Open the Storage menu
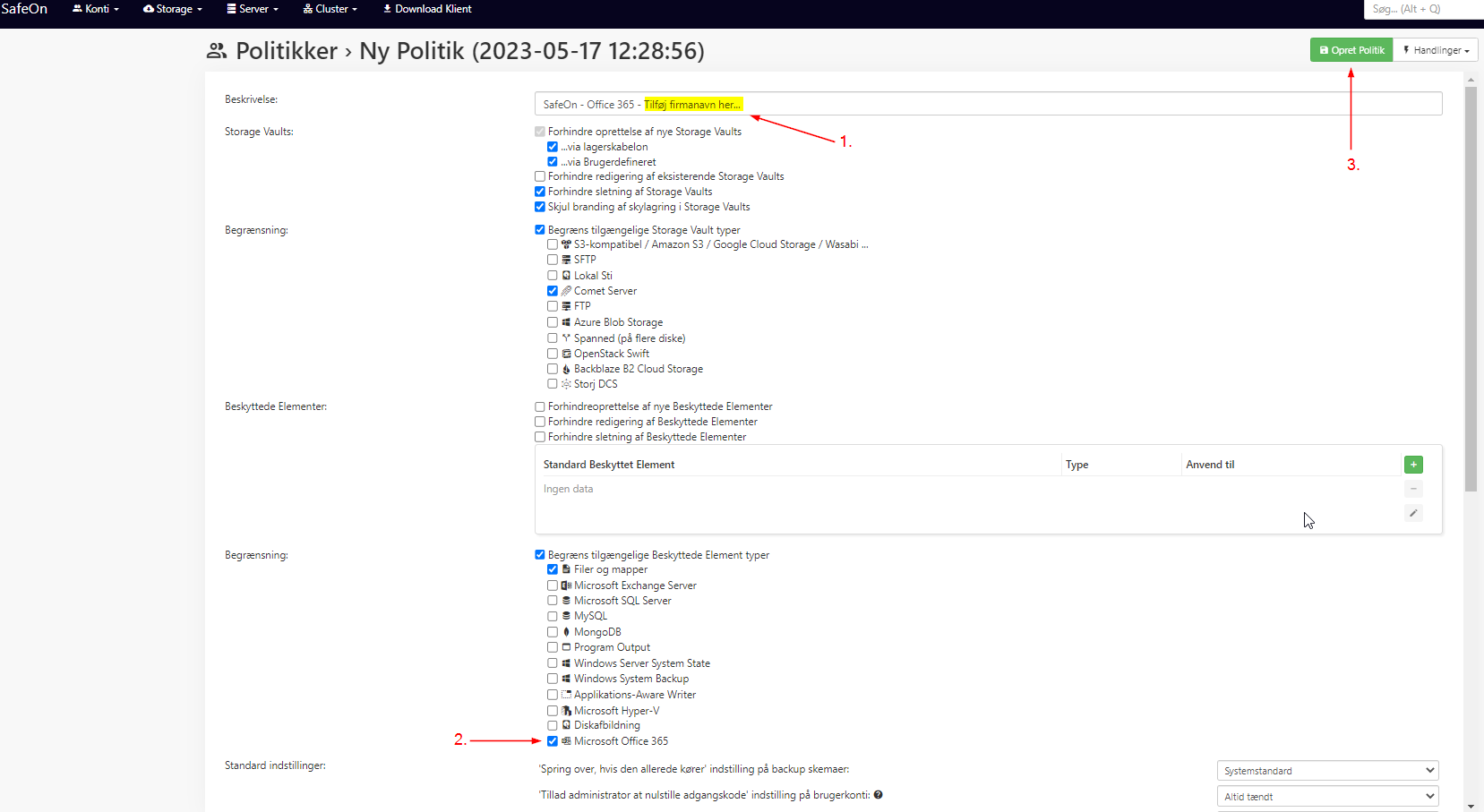Screen dimensions: 1484x812 point(173,9)
